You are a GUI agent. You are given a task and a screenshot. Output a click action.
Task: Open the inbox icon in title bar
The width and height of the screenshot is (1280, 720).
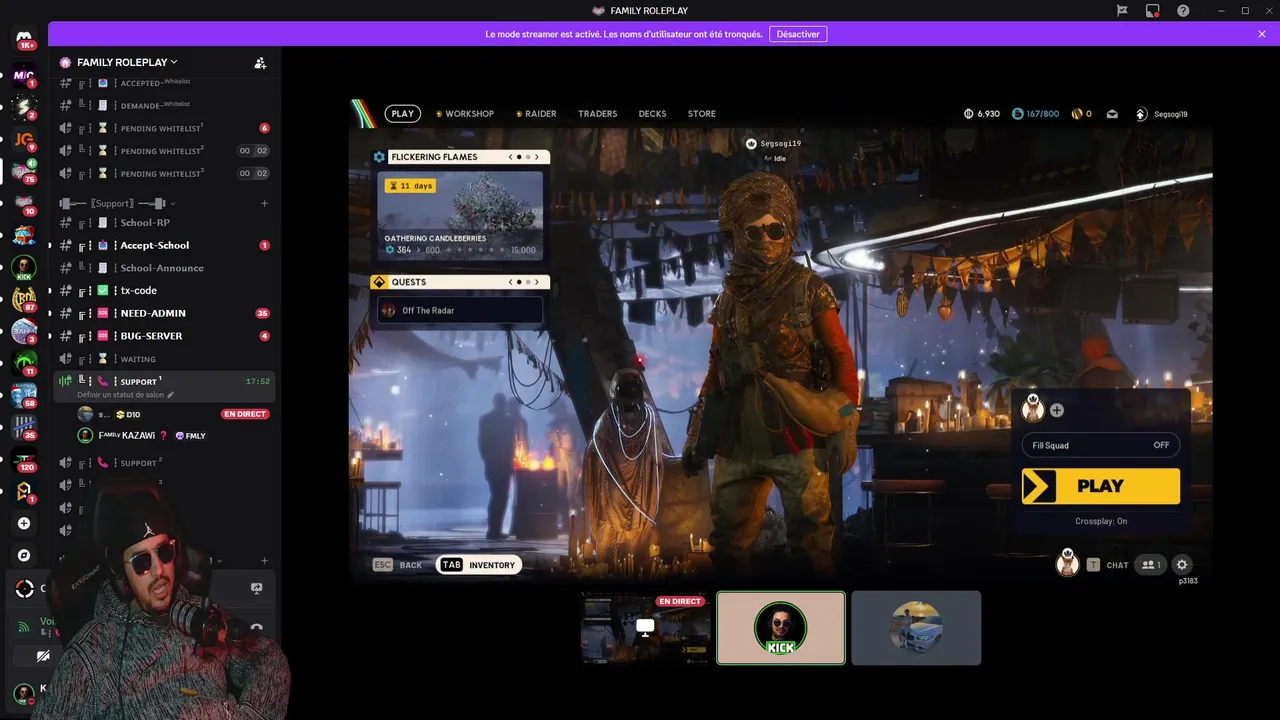[x=1153, y=10]
